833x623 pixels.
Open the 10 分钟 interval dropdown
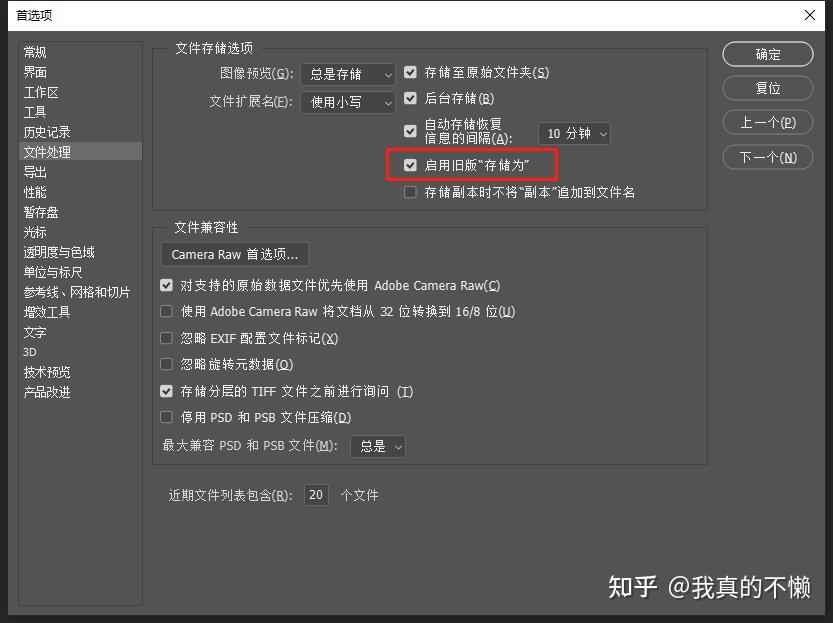pos(574,132)
